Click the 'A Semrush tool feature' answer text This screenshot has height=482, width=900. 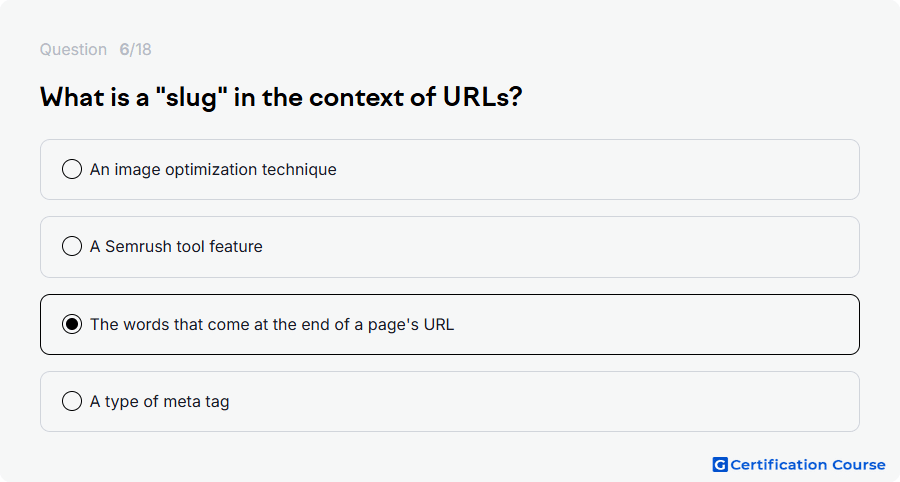click(176, 247)
